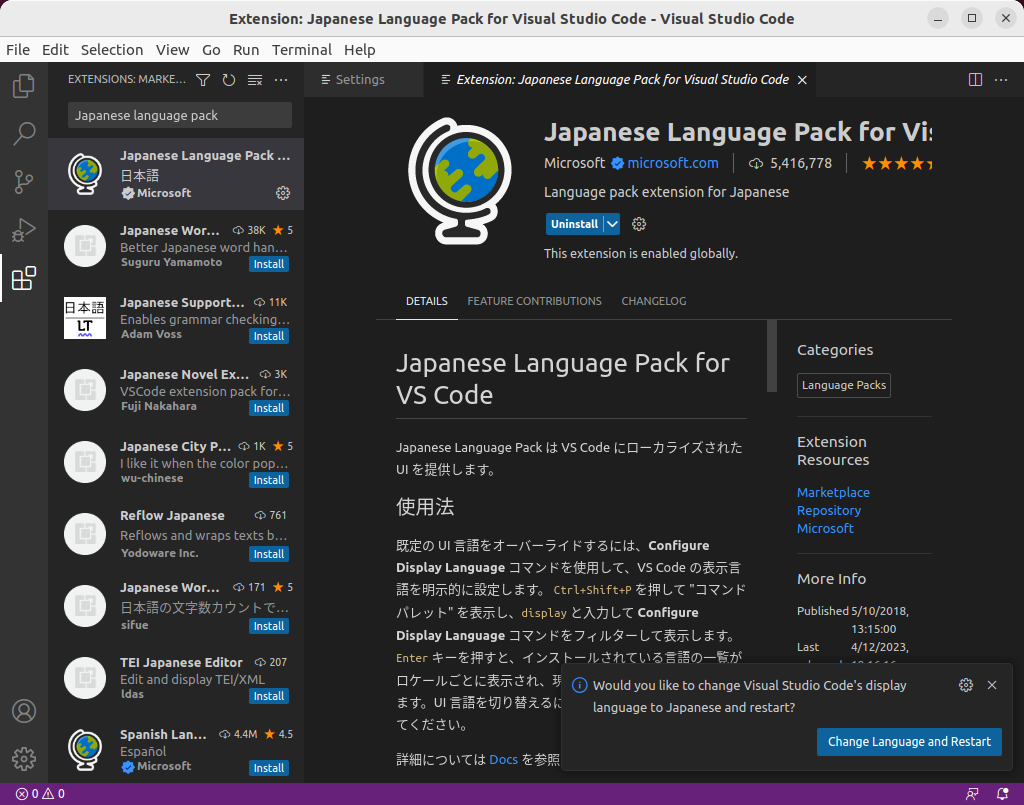This screenshot has height=805, width=1024.
Task: Click the star rating of the extension
Action: click(x=897, y=163)
